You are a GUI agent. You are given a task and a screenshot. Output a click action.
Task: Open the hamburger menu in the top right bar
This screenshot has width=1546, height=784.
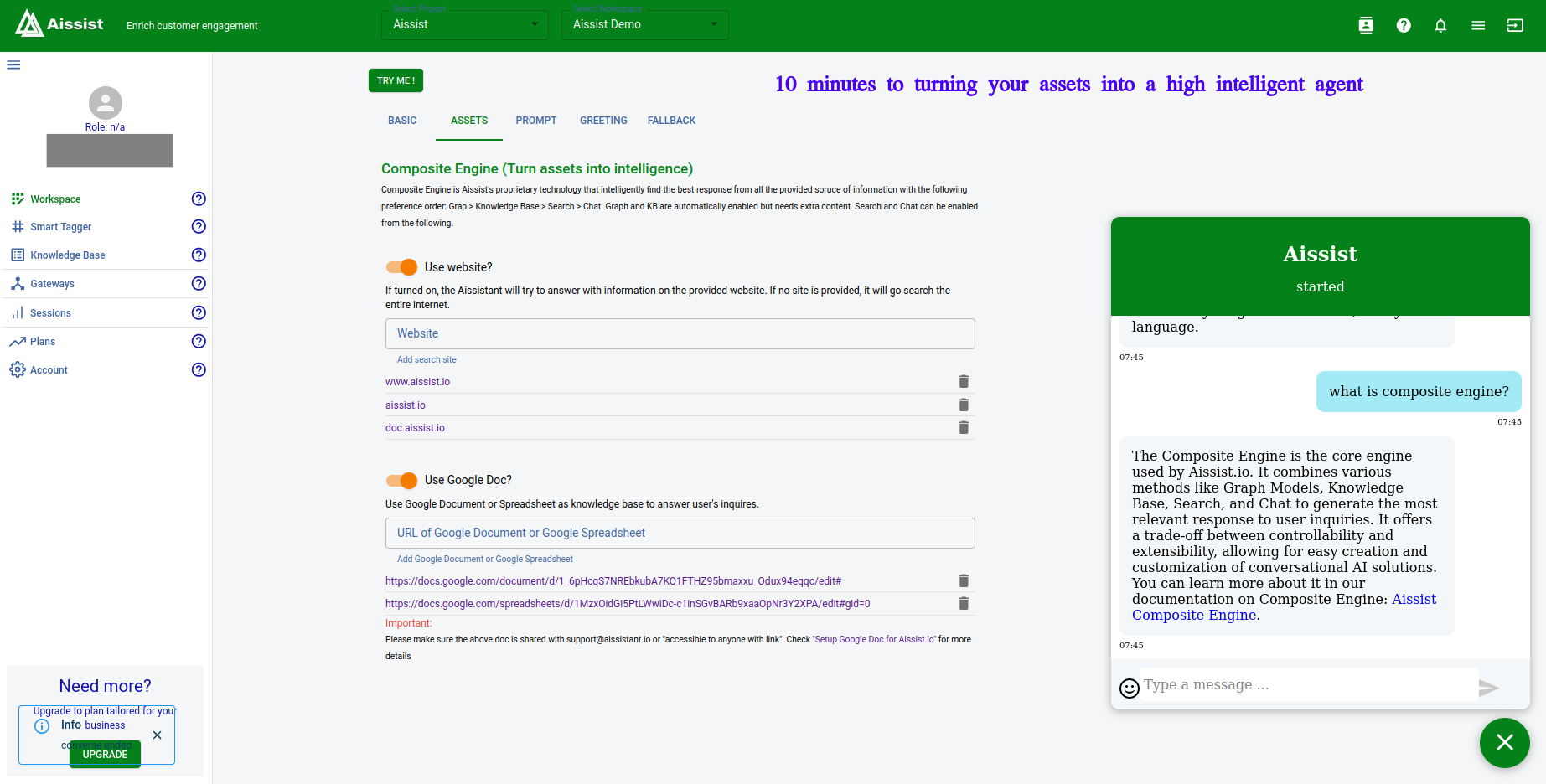coord(1478,25)
